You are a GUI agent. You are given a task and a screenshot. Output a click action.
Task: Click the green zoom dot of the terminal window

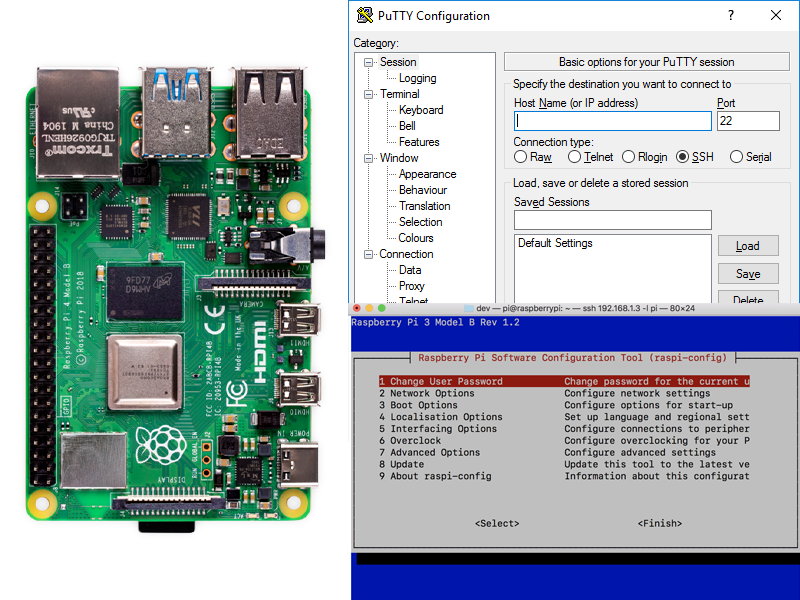coord(382,308)
